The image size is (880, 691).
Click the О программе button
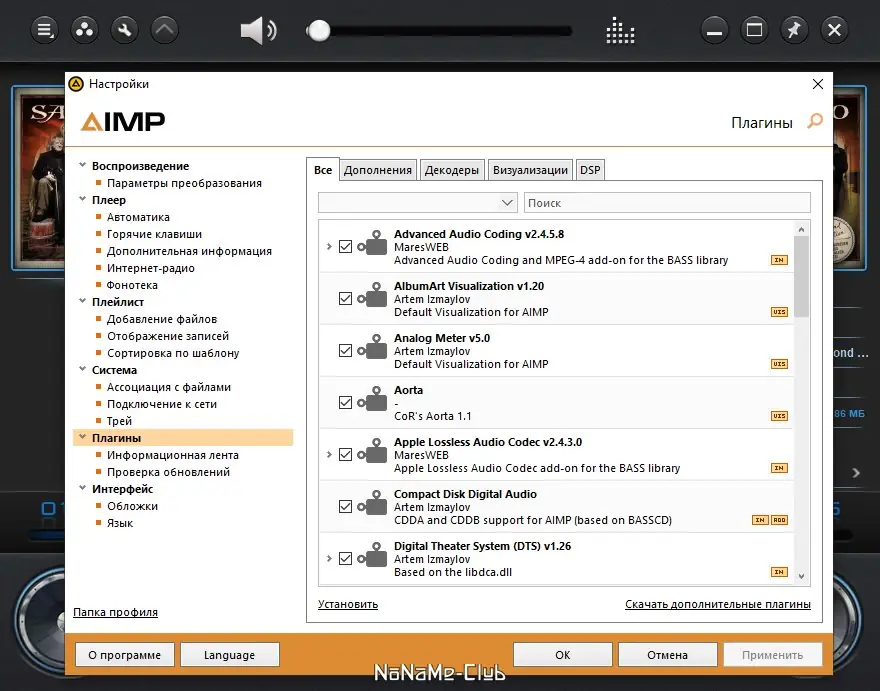point(125,655)
